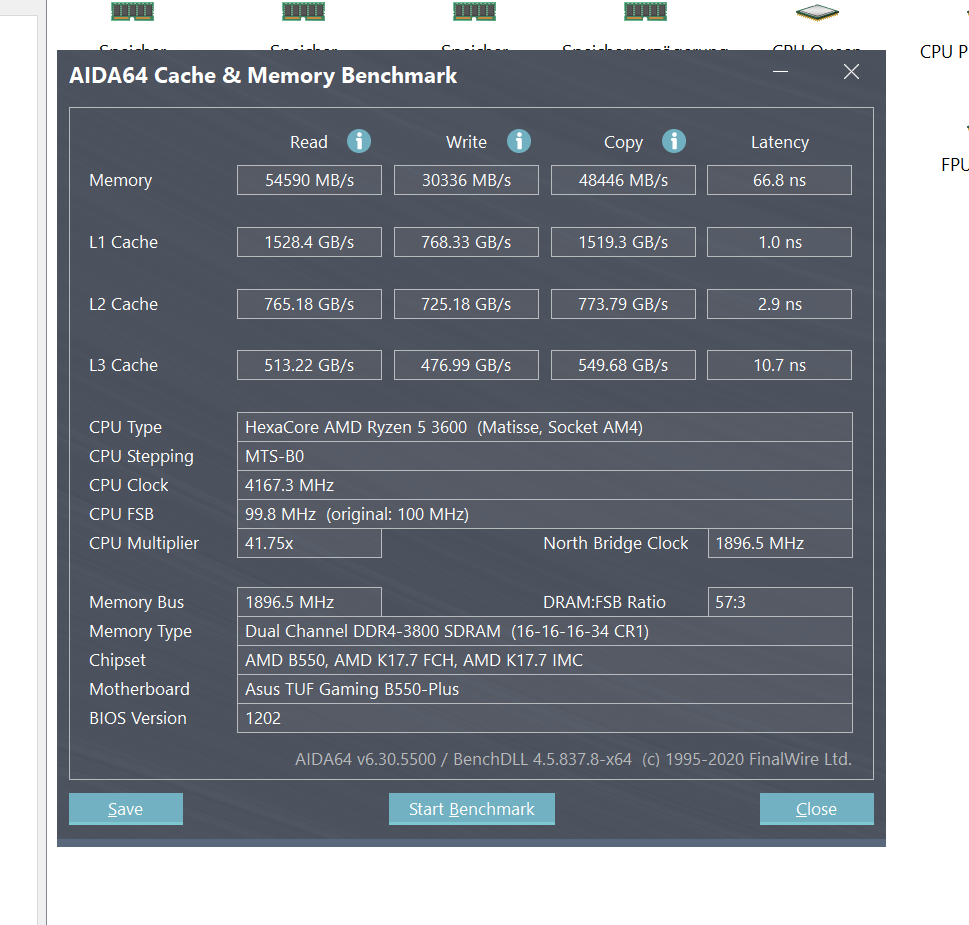
Task: Click the L3 Cache read value 513.22 GB/s
Action: (x=309, y=365)
